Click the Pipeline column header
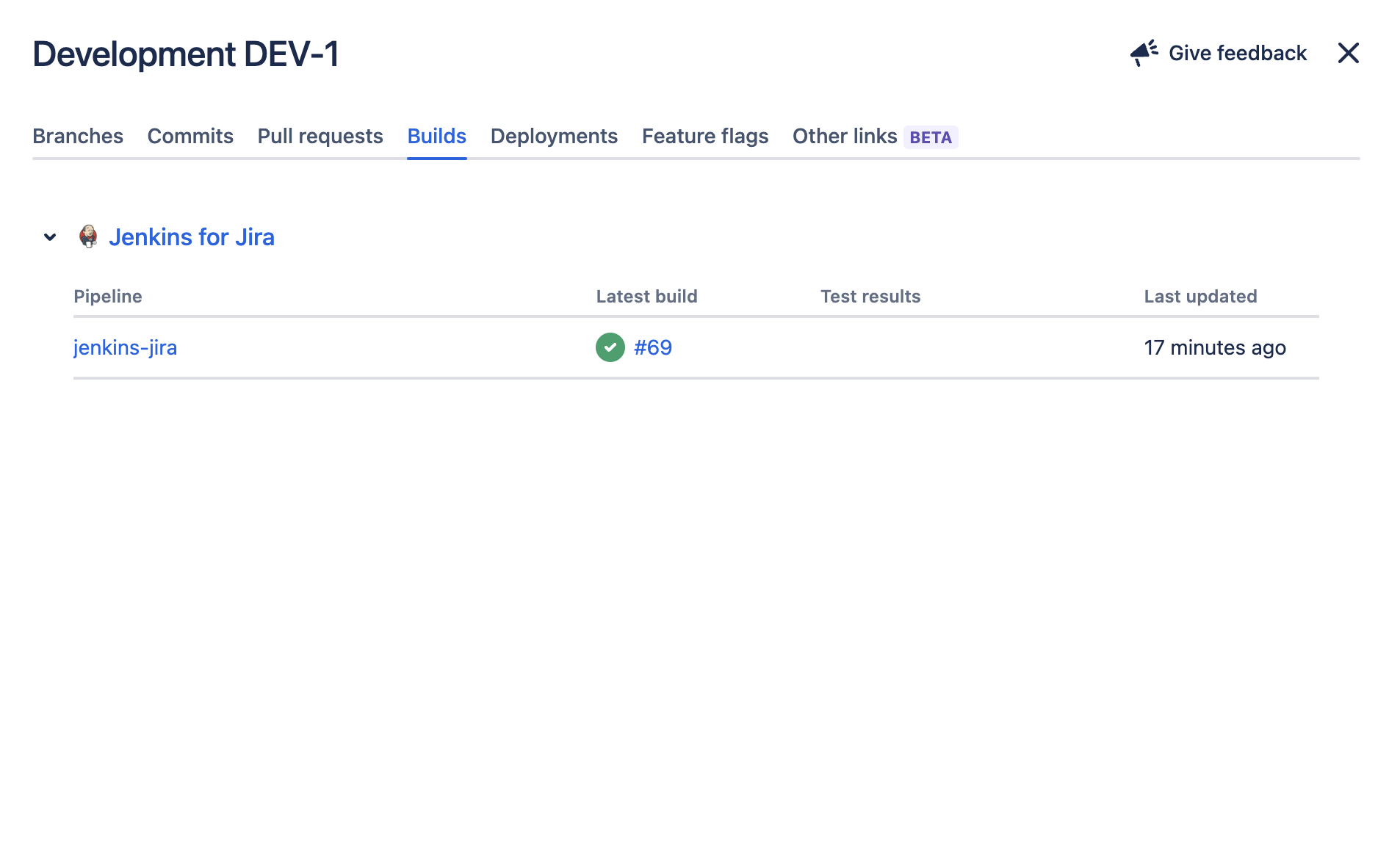The width and height of the screenshot is (1400, 843). pyautogui.click(x=108, y=296)
